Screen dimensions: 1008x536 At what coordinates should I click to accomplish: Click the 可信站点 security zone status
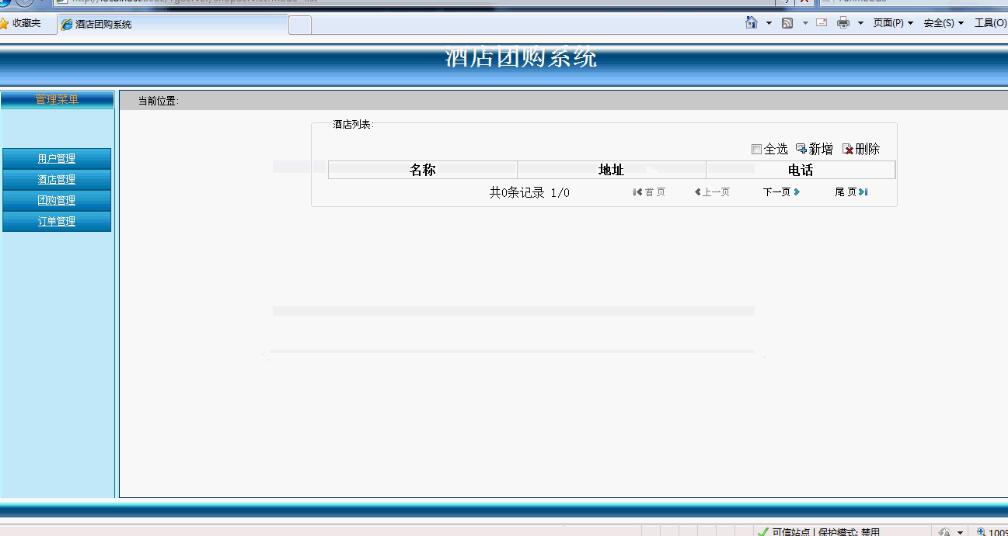(x=792, y=532)
